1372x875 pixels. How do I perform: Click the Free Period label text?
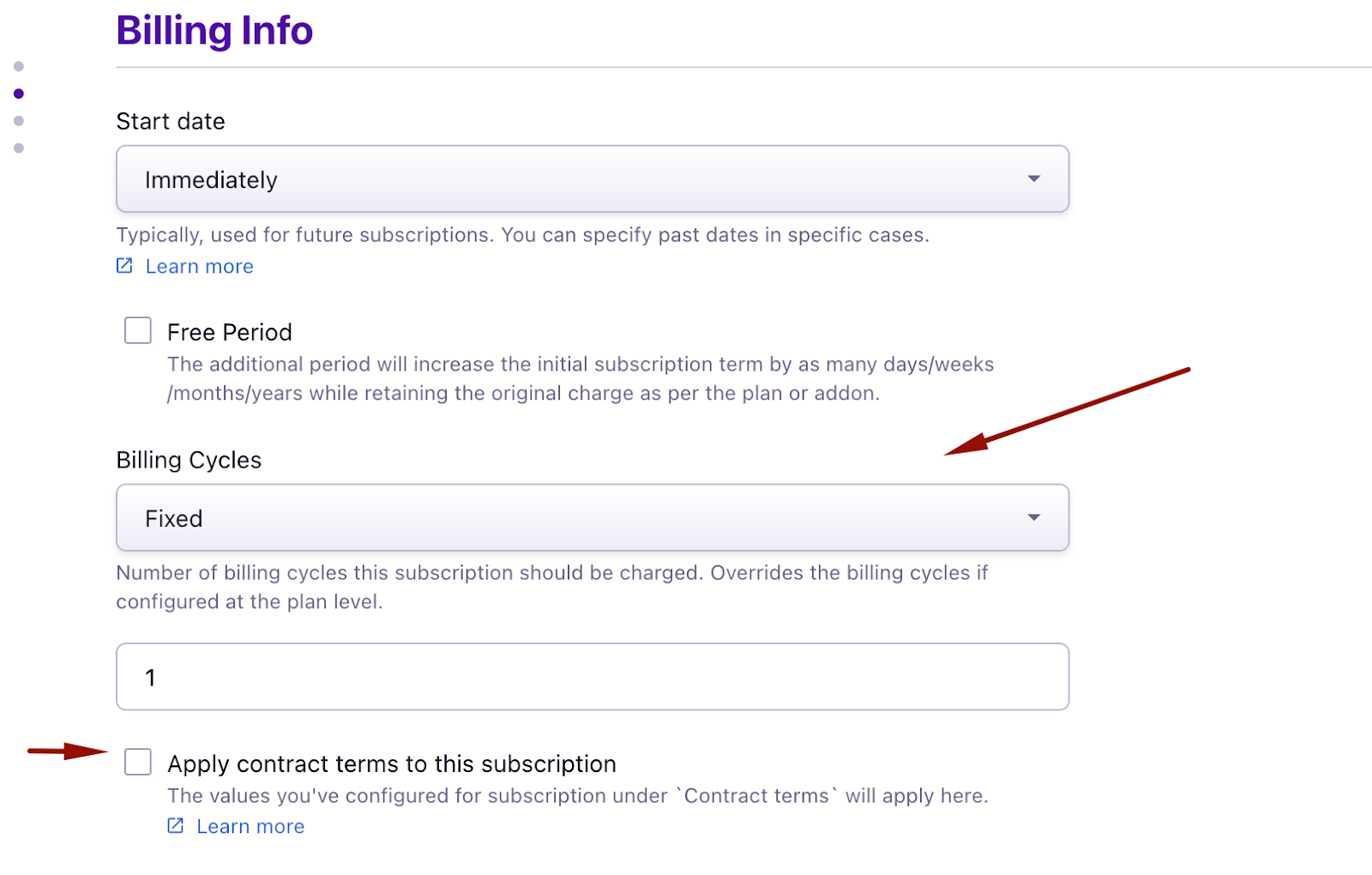[x=229, y=332]
